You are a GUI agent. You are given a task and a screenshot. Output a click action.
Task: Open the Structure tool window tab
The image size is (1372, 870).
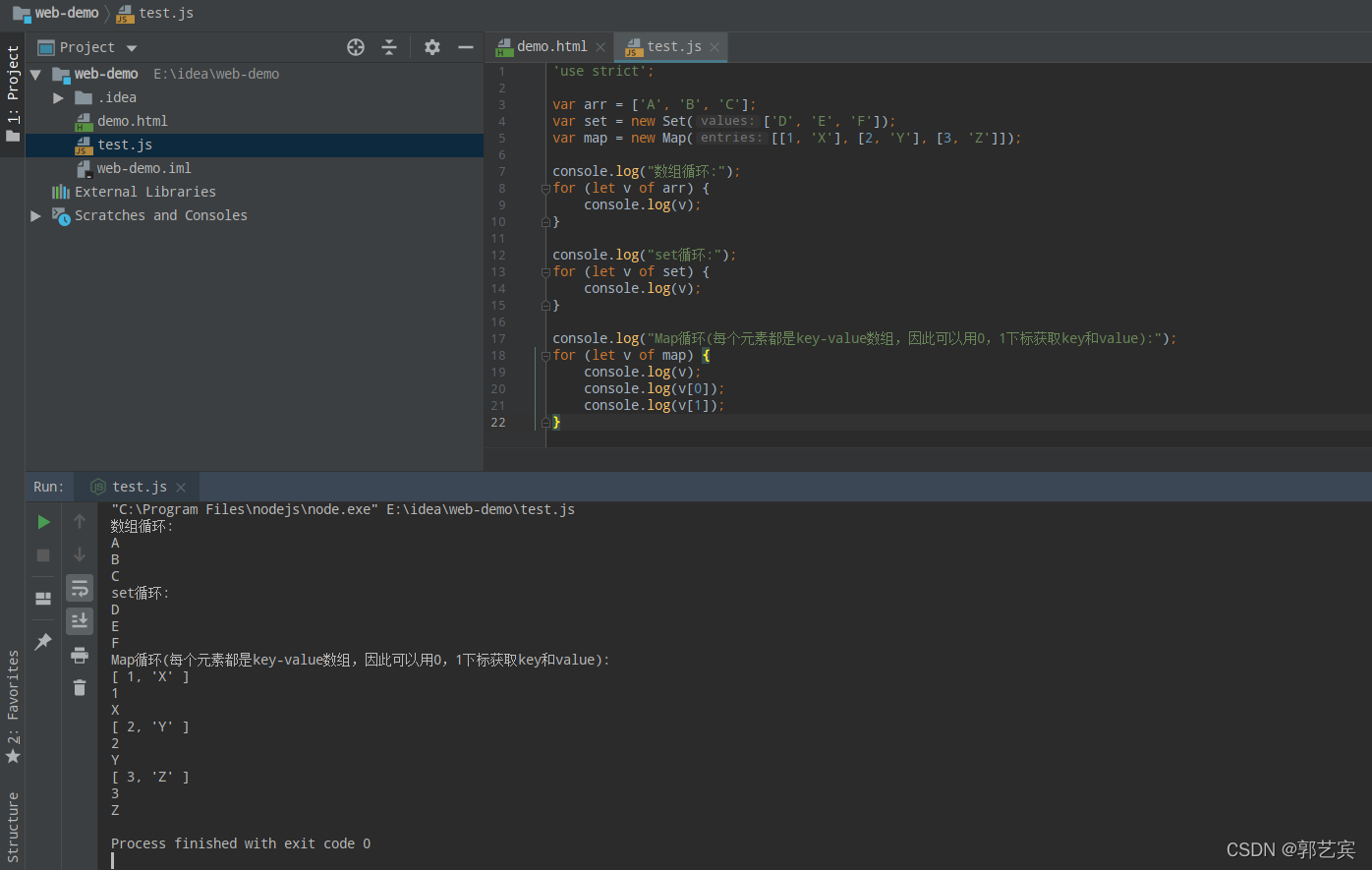pos(12,828)
